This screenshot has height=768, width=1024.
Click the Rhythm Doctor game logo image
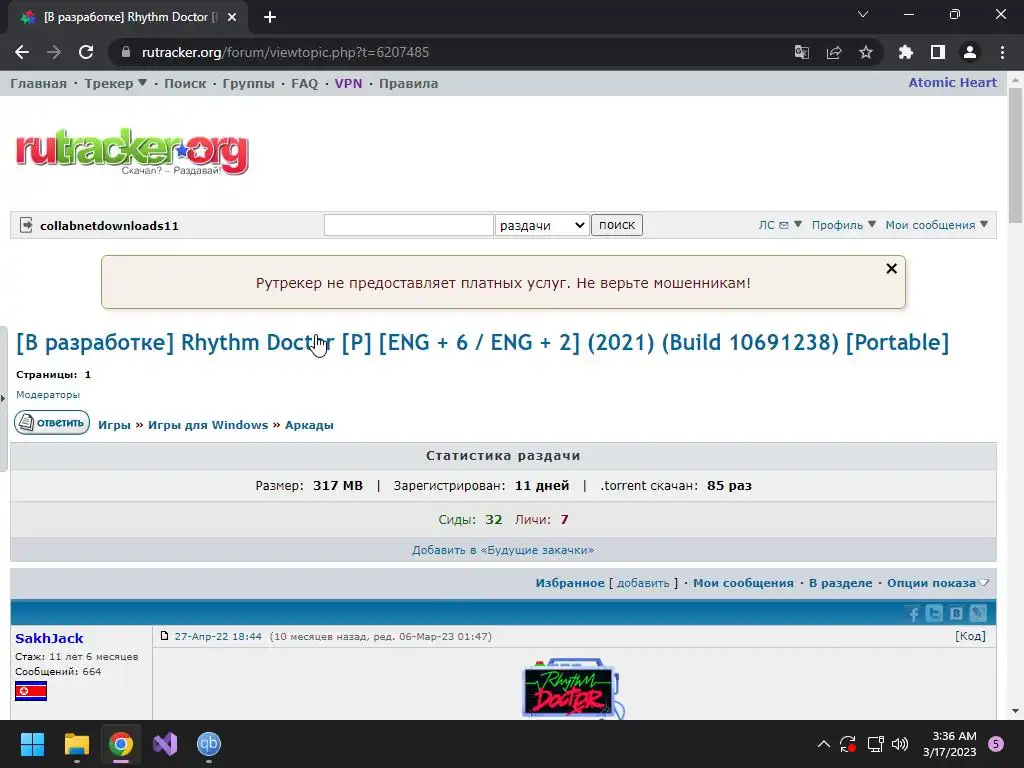tap(572, 688)
